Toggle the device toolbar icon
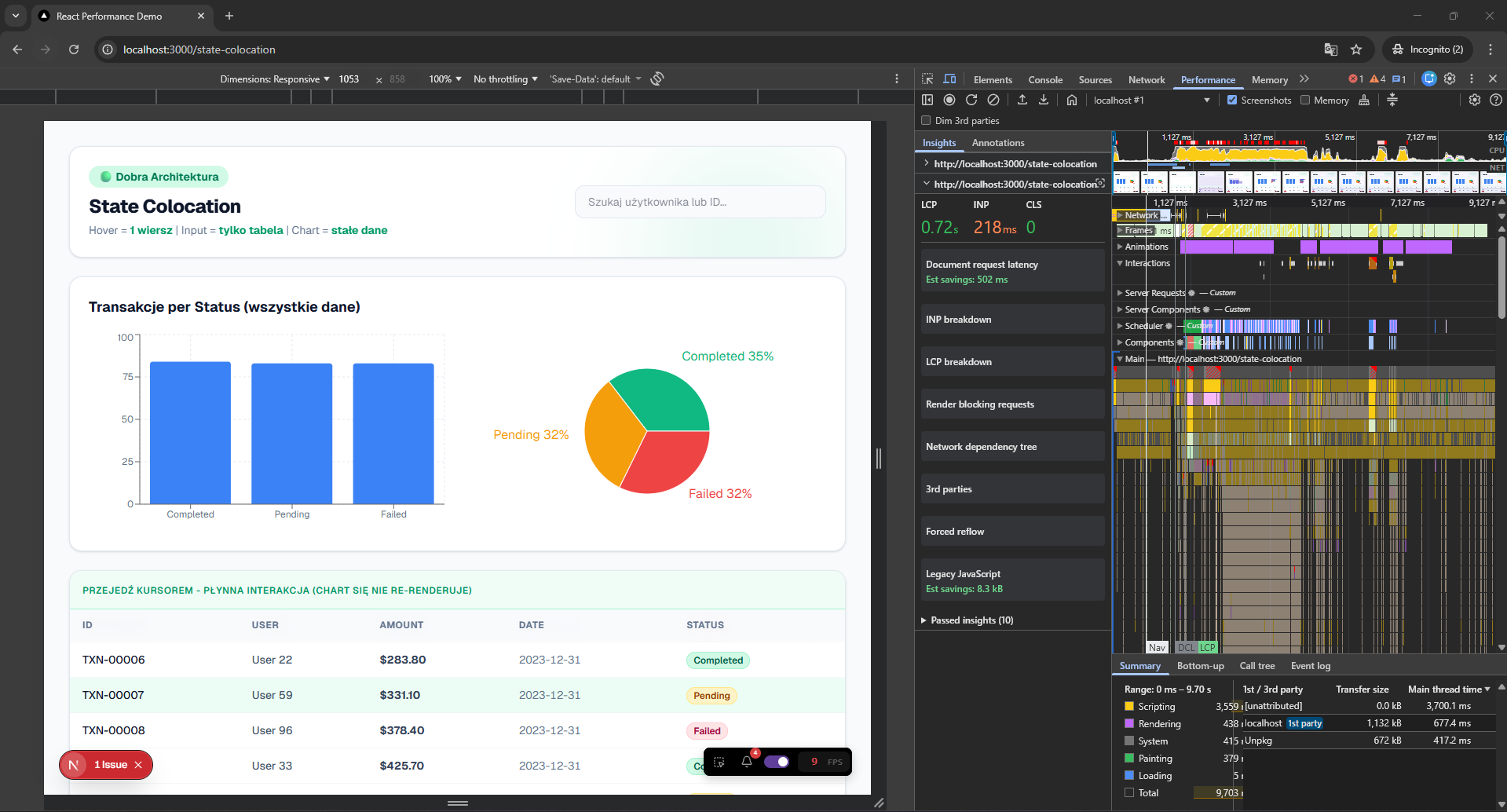 (949, 79)
